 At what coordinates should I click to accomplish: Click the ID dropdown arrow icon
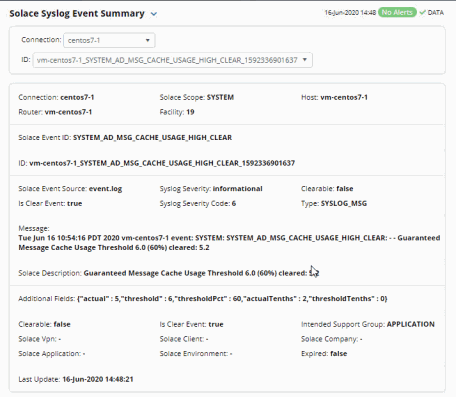[x=305, y=60]
